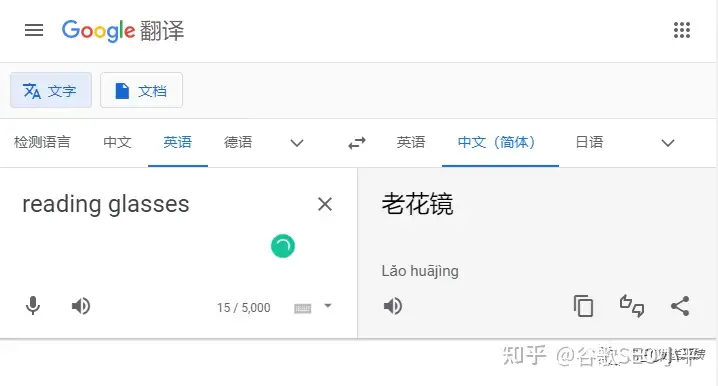Play the translated text audio
The height and width of the screenshot is (386, 718).
point(392,306)
